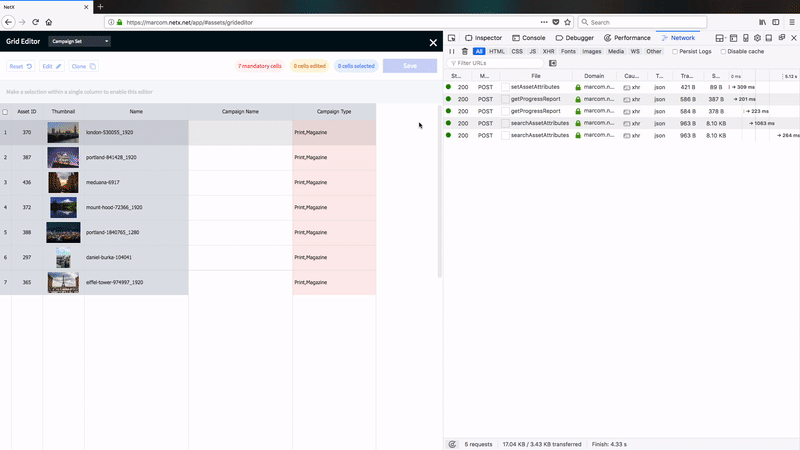Close the Grid Editor with X
Image resolution: width=800 pixels, height=450 pixels.
point(433,42)
